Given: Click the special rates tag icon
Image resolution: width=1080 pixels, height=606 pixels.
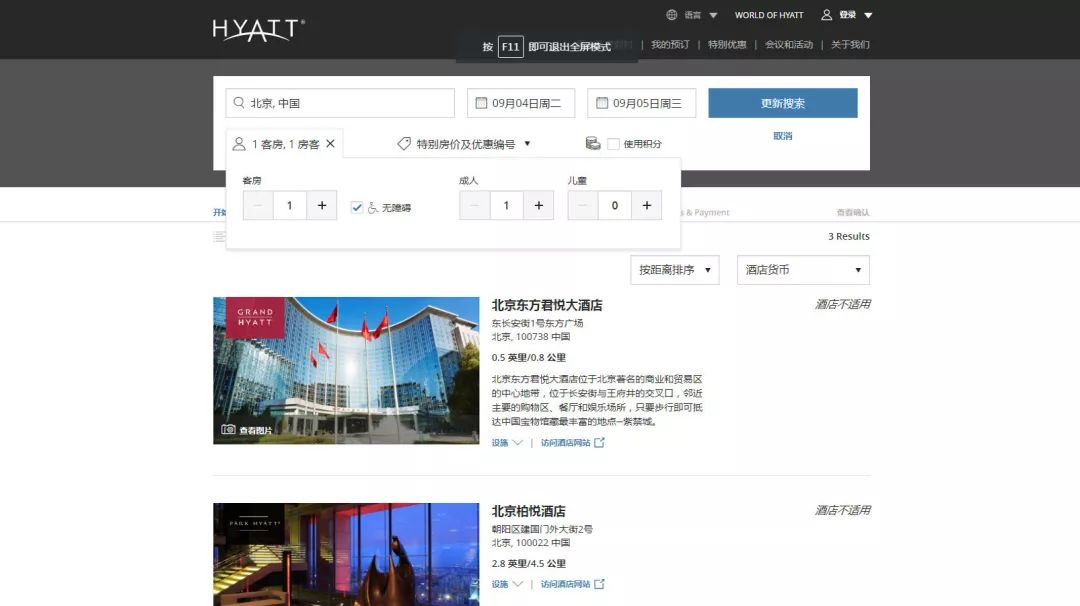Looking at the screenshot, I should click(404, 144).
